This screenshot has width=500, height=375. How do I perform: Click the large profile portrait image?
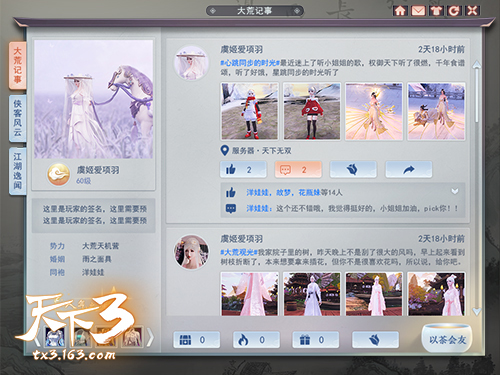point(94,99)
